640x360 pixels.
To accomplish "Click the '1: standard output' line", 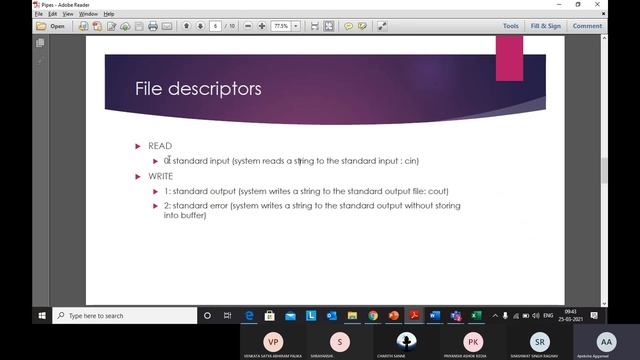I will [306, 191].
